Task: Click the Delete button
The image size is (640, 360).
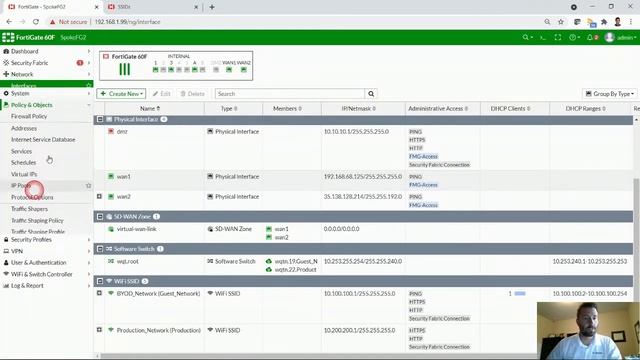Action: click(x=192, y=94)
